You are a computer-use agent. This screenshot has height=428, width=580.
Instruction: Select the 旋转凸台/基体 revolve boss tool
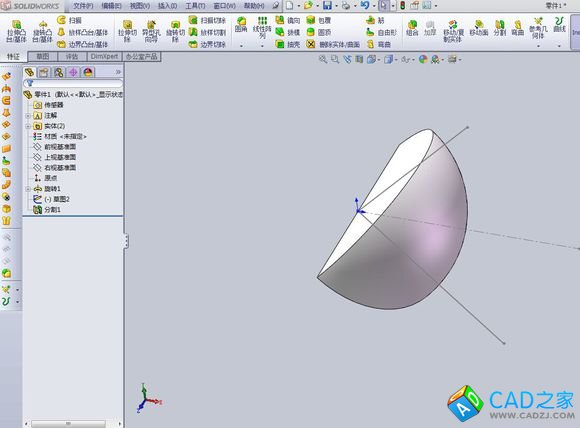[42, 32]
